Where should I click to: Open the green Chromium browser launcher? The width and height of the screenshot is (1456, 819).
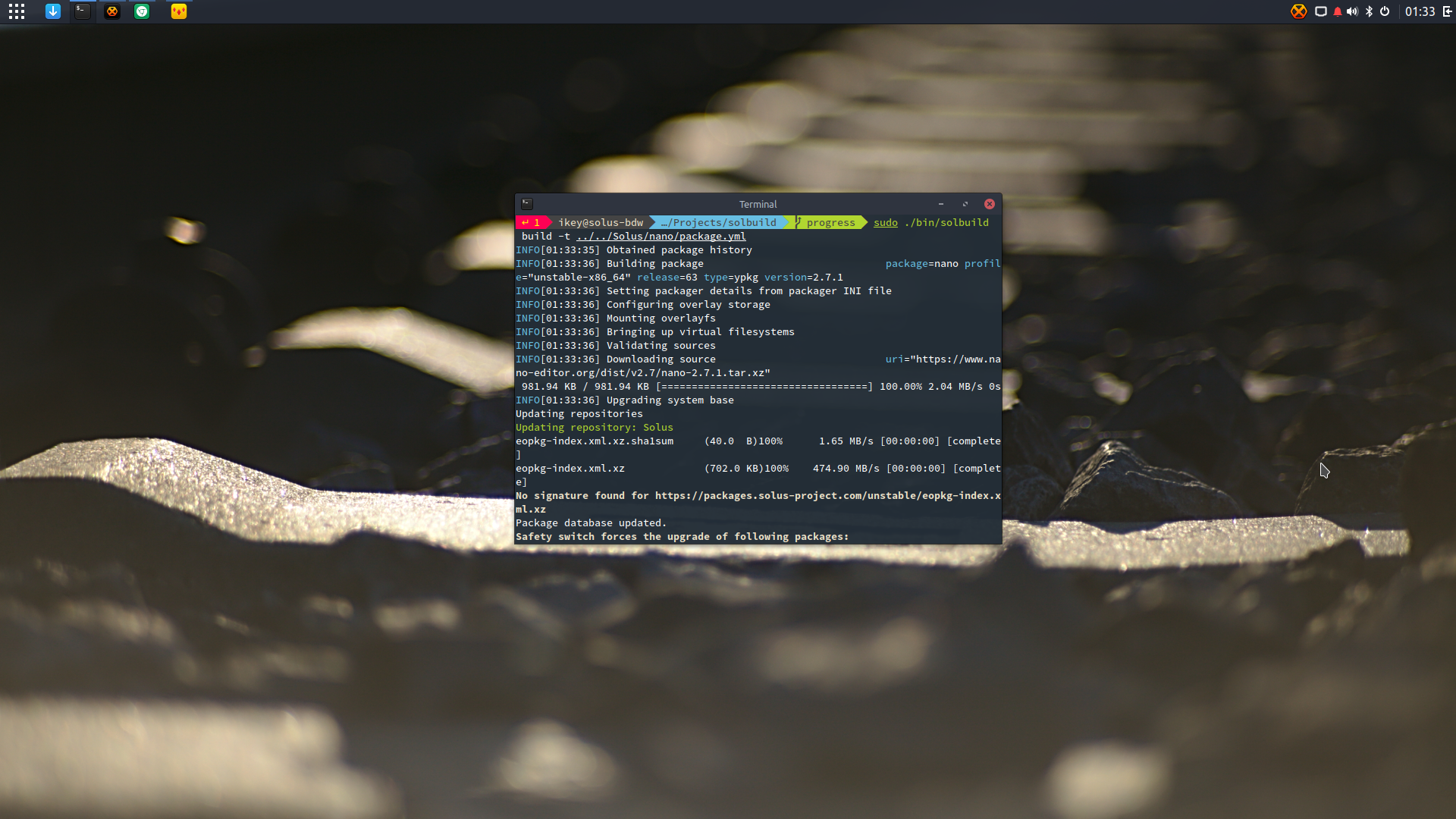[142, 11]
